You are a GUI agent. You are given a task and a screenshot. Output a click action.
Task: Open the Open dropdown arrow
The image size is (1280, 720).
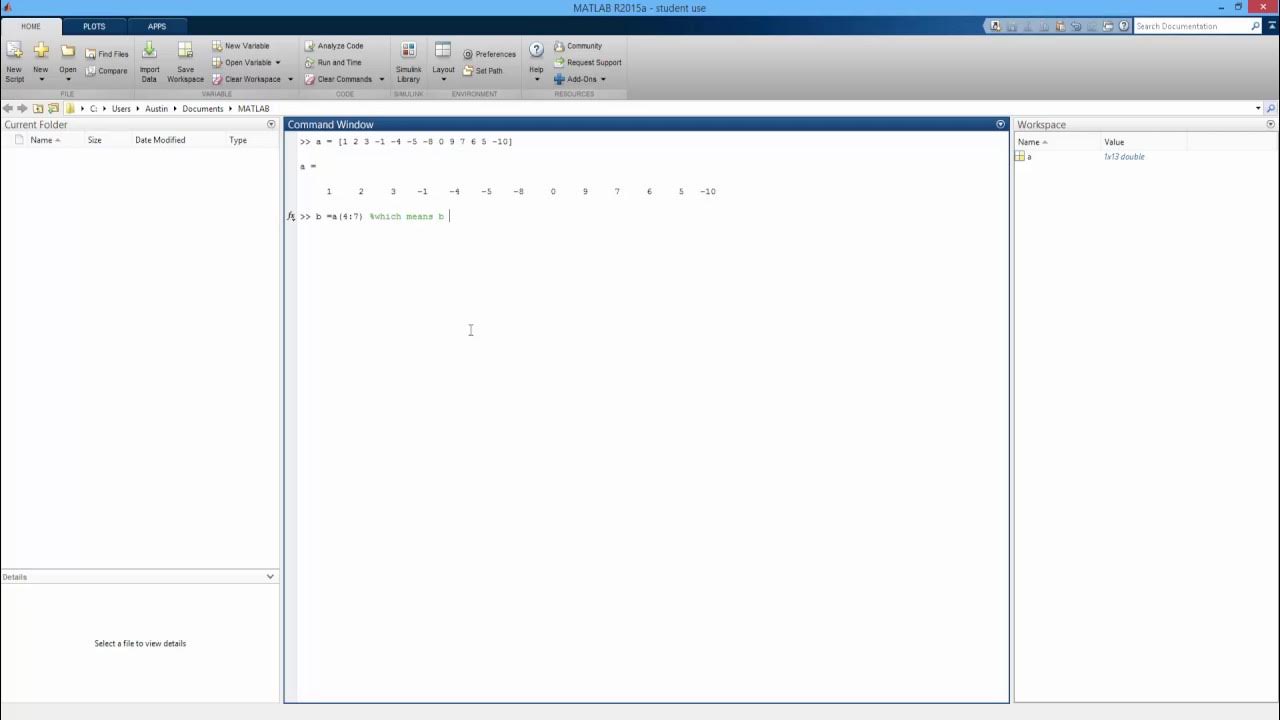pos(68,80)
